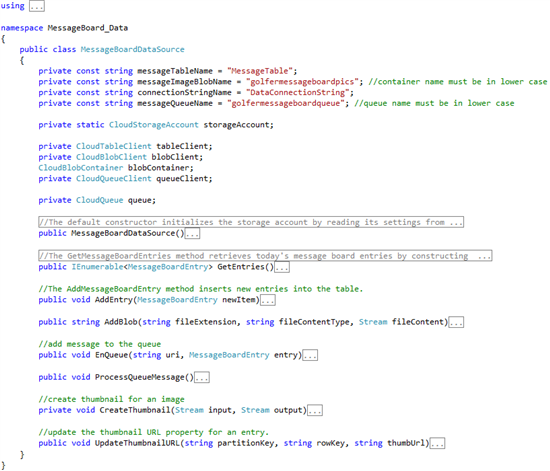Screen dimensions: 550x471
Task: Click the UpdateThumbnailURL method name
Action: [x=137, y=443]
